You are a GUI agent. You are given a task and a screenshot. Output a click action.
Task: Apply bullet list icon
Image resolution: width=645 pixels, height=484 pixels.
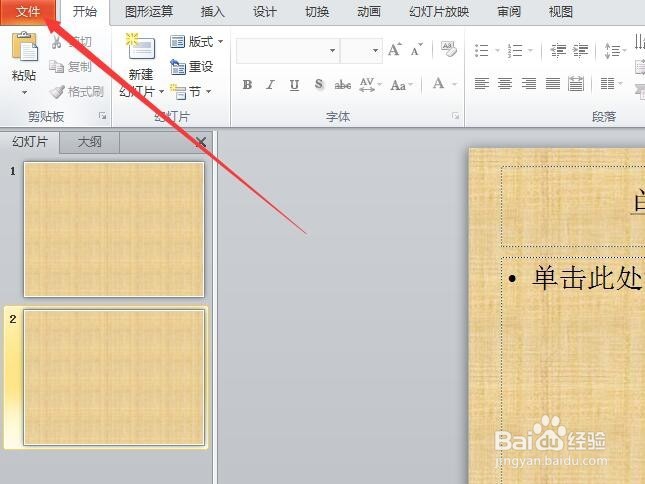click(482, 51)
